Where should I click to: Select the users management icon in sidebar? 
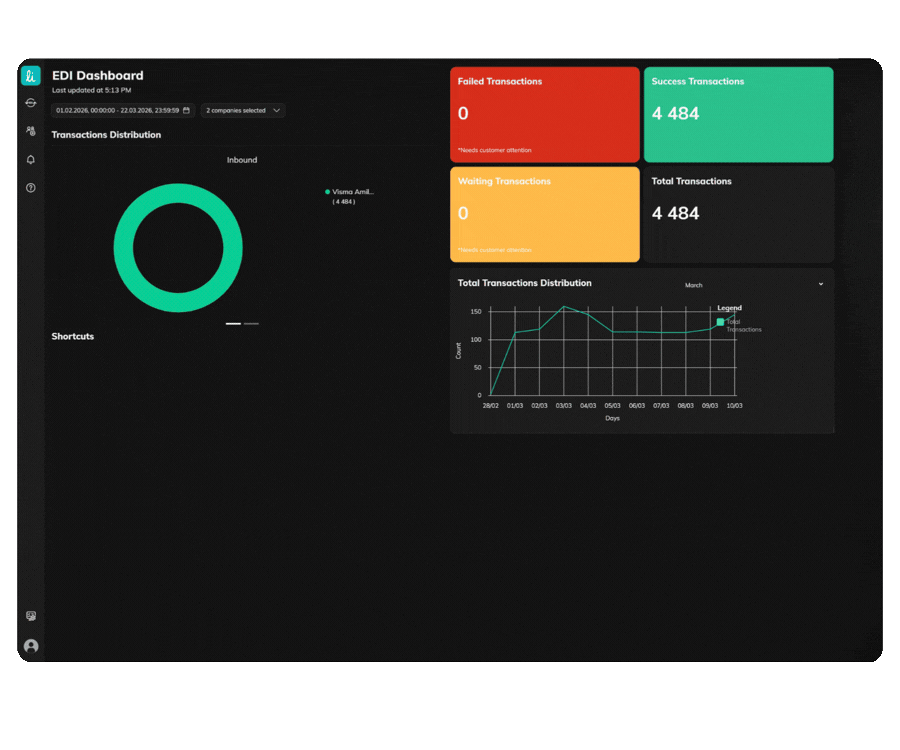pos(30,130)
